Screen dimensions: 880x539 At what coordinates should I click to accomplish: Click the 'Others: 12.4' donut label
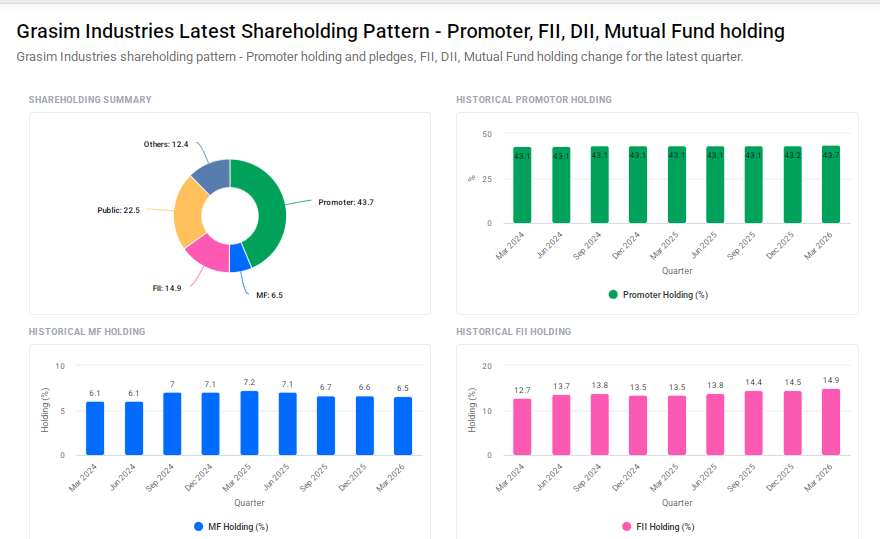(166, 144)
